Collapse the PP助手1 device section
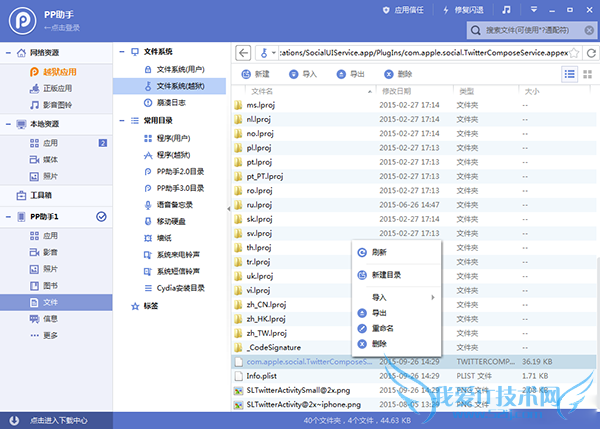 (8, 217)
